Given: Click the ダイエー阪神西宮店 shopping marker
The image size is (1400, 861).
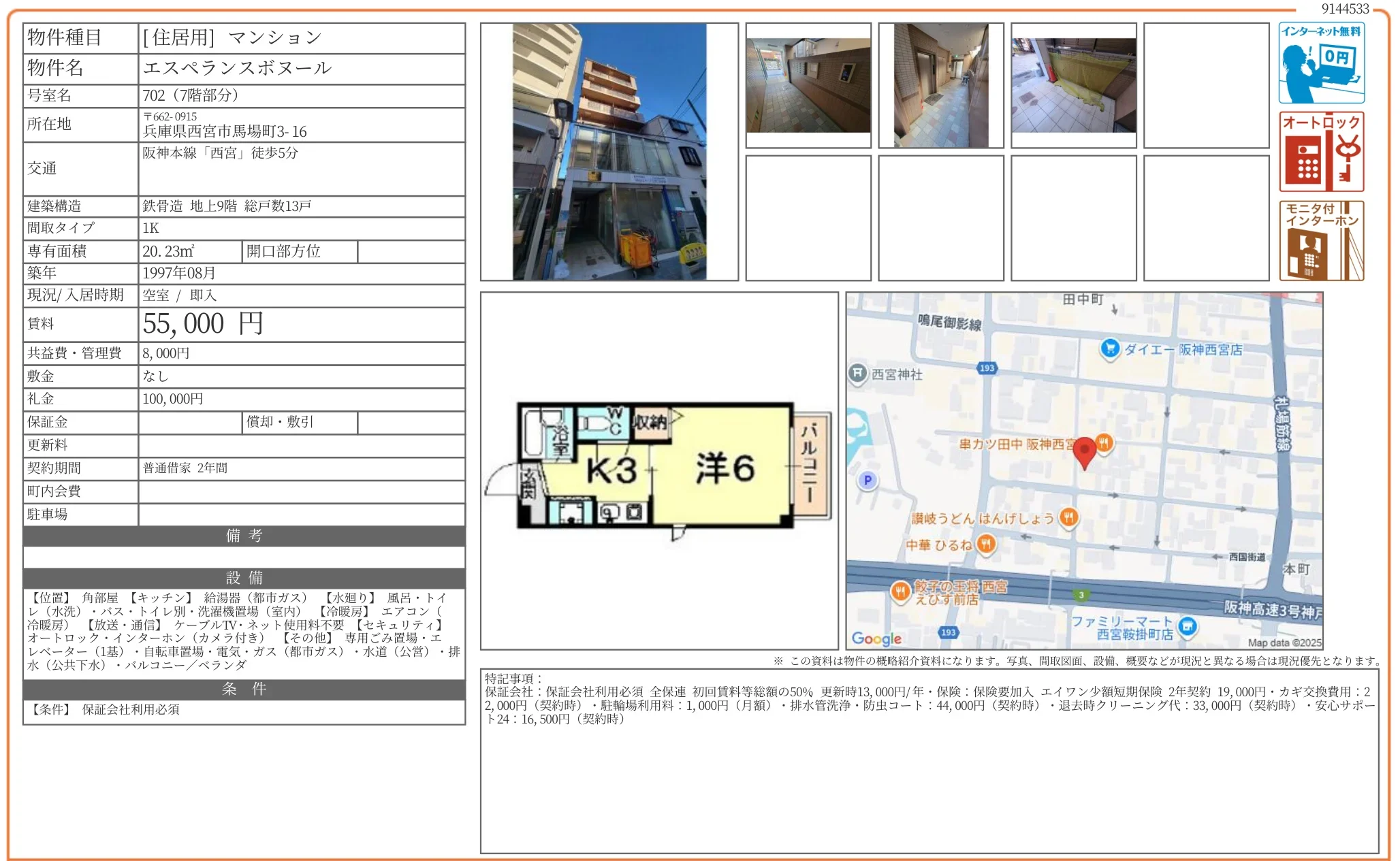Looking at the screenshot, I should coord(1110,348).
